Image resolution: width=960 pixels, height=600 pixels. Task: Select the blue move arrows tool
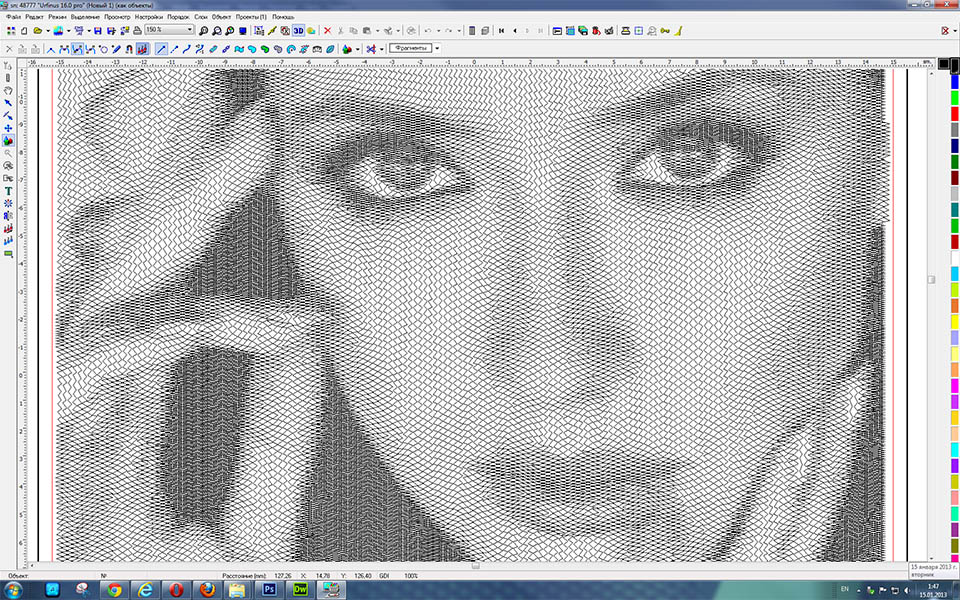click(x=8, y=128)
